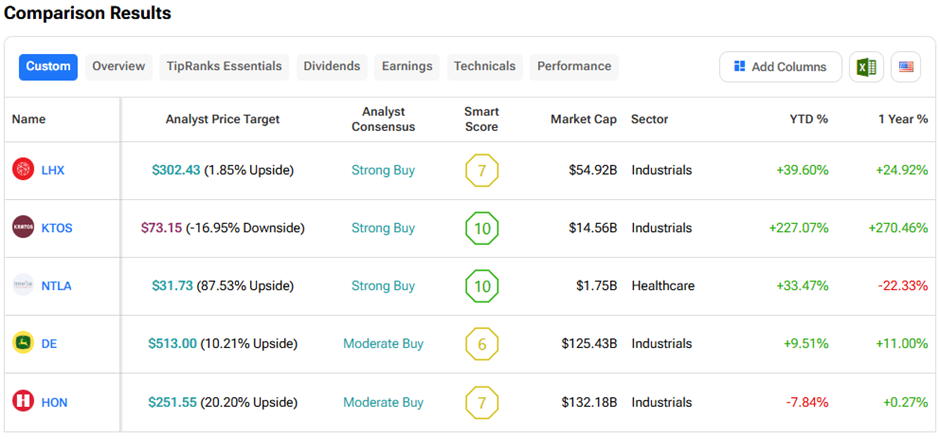Select the Custom tab
Screen dimensions: 940x439
[x=48, y=67]
